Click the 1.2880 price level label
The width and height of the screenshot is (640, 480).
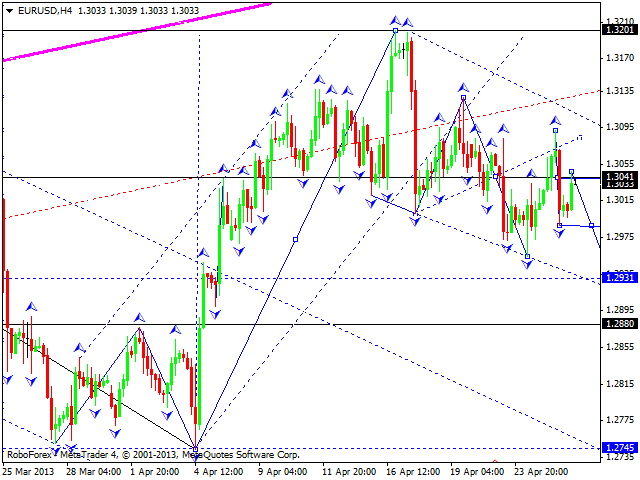(621, 324)
